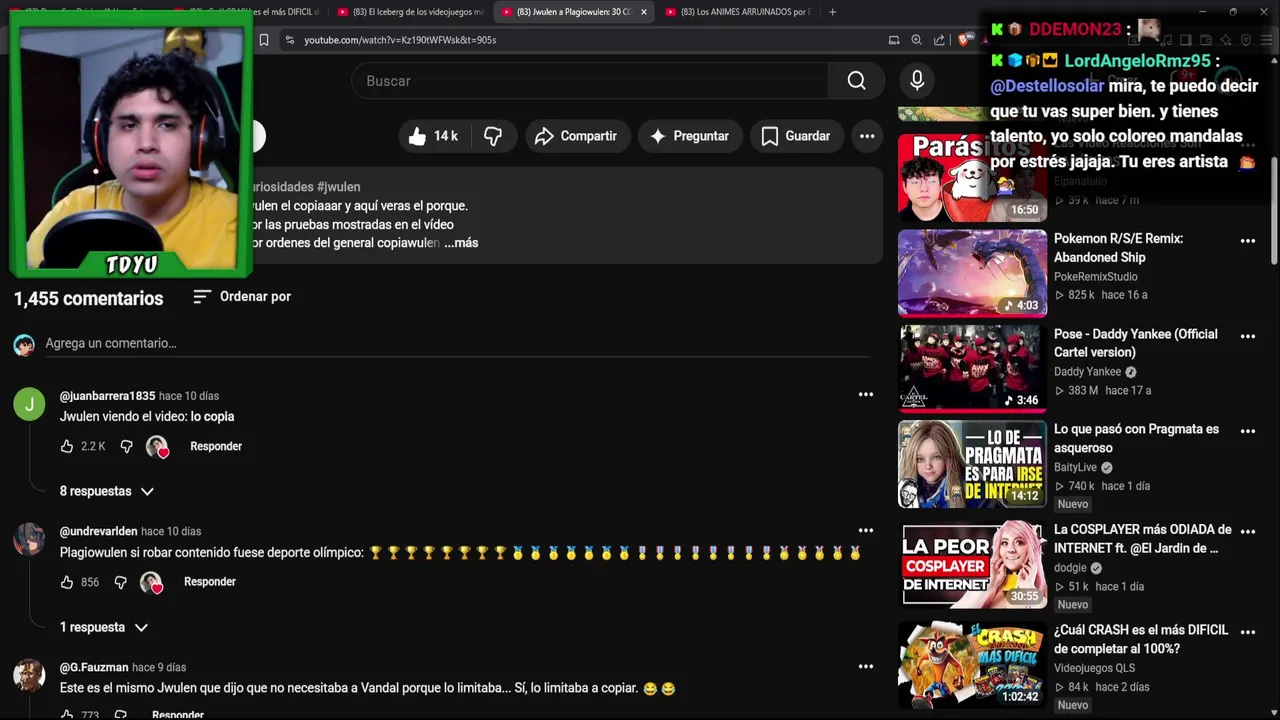Dislike juanbarrera1835's comment
1280x720 pixels.
pyautogui.click(x=126, y=447)
